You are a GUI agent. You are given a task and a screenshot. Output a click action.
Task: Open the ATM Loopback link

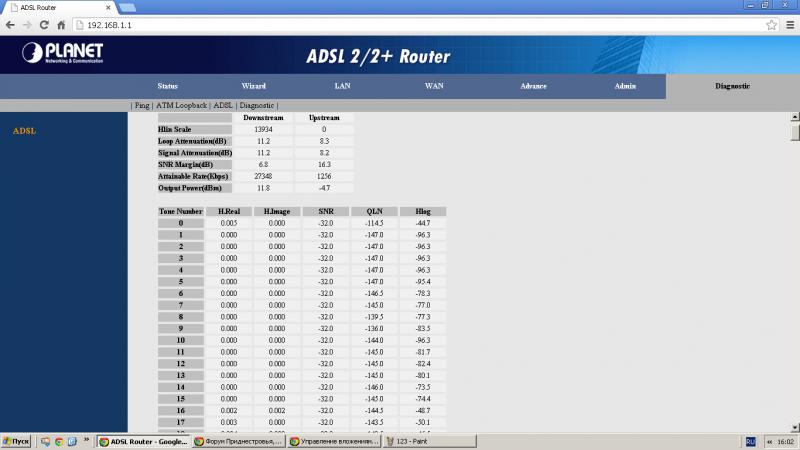point(181,105)
